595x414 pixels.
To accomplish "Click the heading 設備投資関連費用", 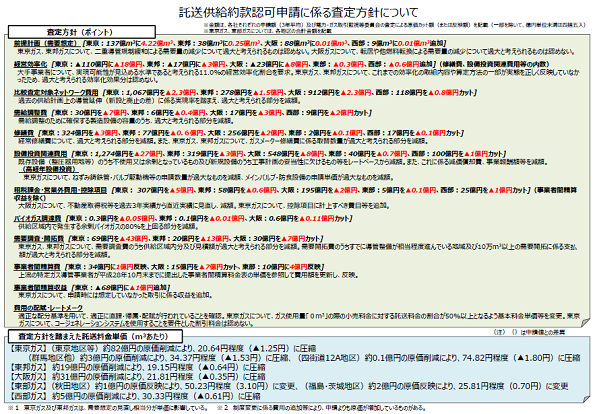I will point(41,154).
